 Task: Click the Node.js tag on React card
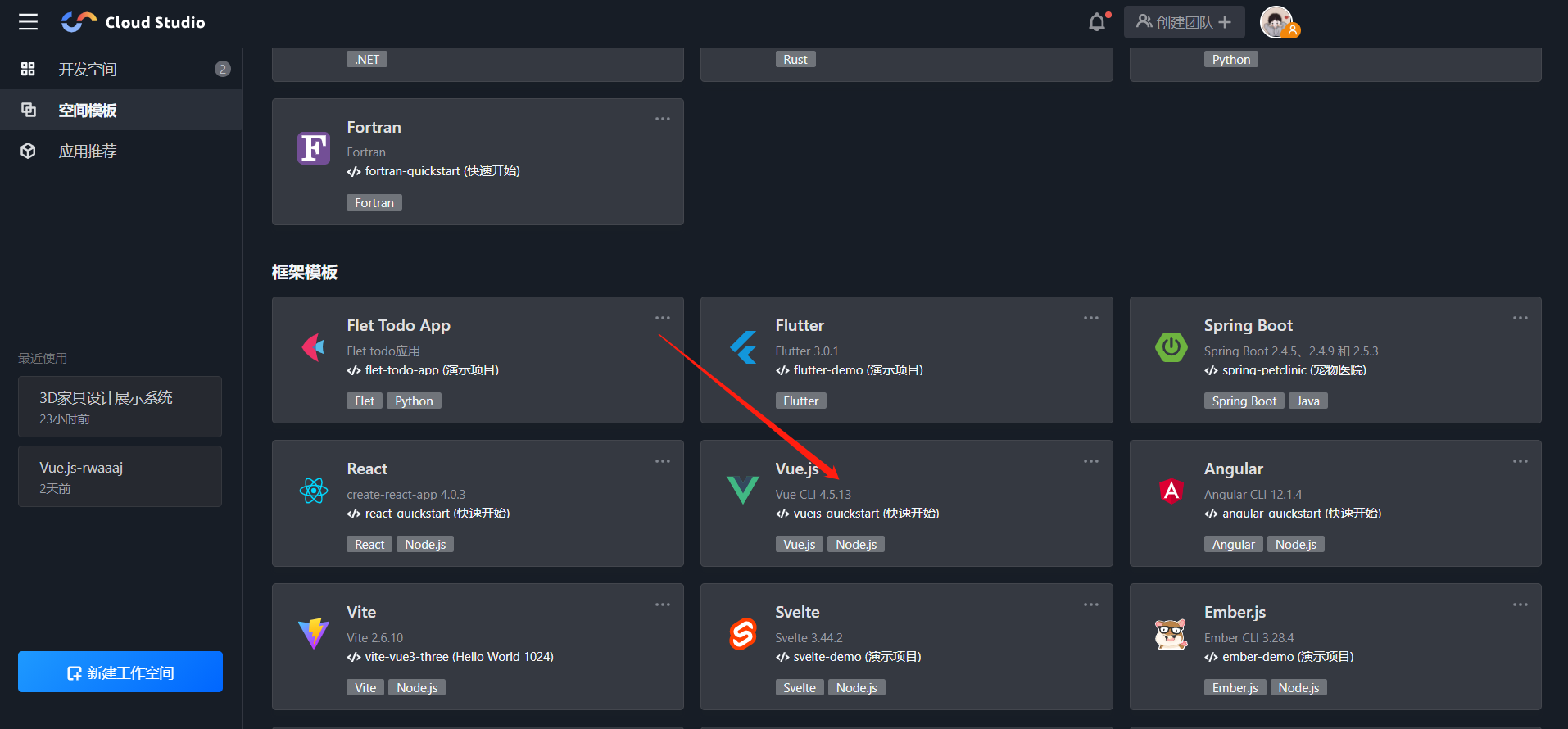tap(425, 544)
